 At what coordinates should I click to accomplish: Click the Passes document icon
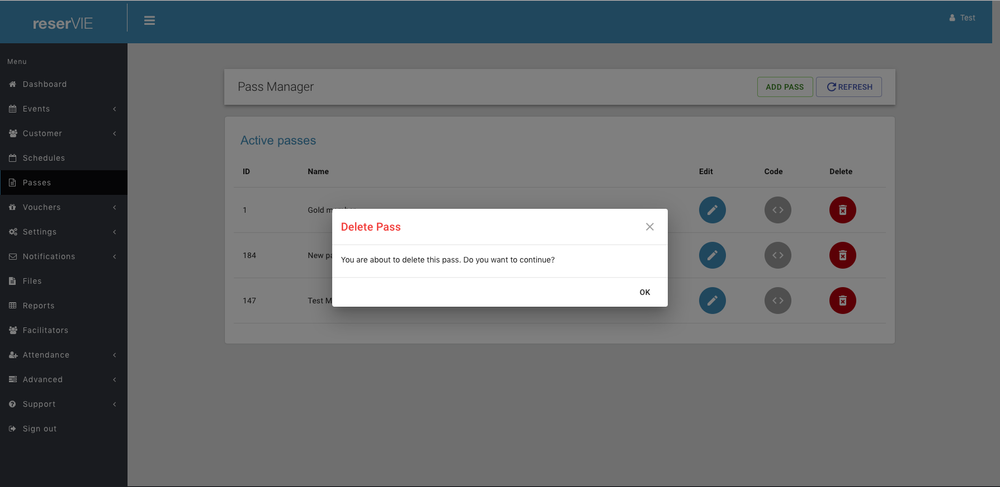click(x=12, y=182)
